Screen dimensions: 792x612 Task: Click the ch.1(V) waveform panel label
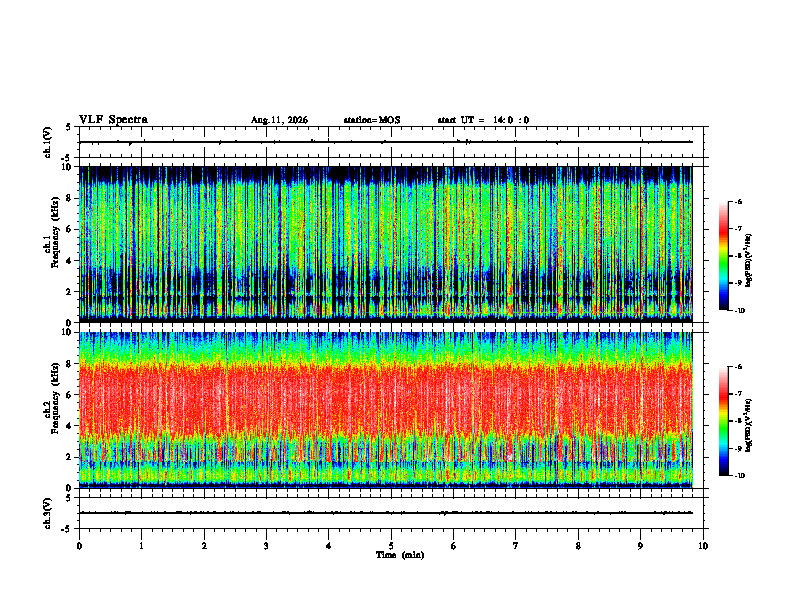click(47, 142)
